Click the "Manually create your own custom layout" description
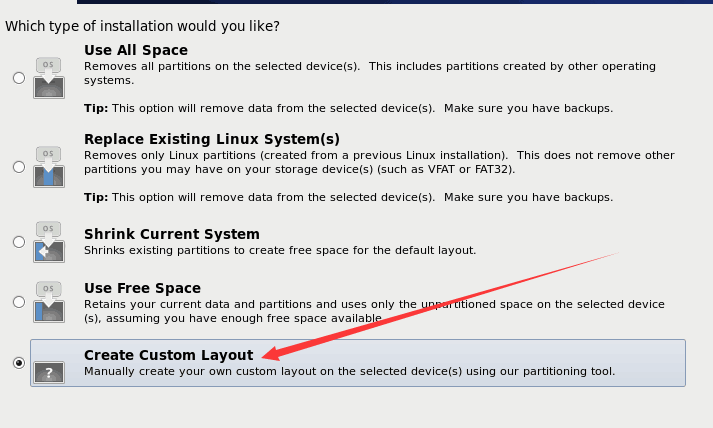The image size is (713, 428). tap(349, 372)
